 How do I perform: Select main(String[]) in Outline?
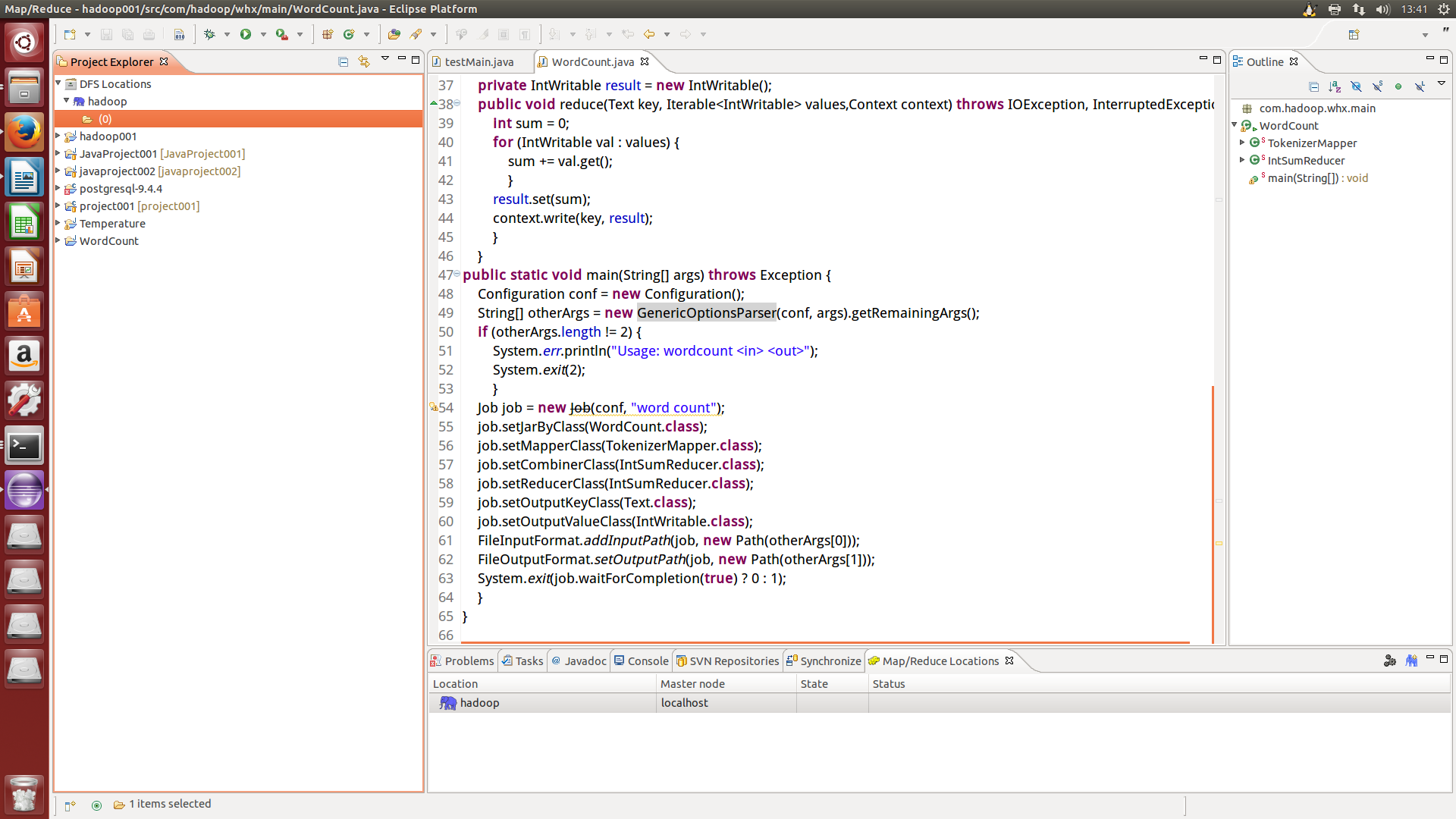[1317, 177]
